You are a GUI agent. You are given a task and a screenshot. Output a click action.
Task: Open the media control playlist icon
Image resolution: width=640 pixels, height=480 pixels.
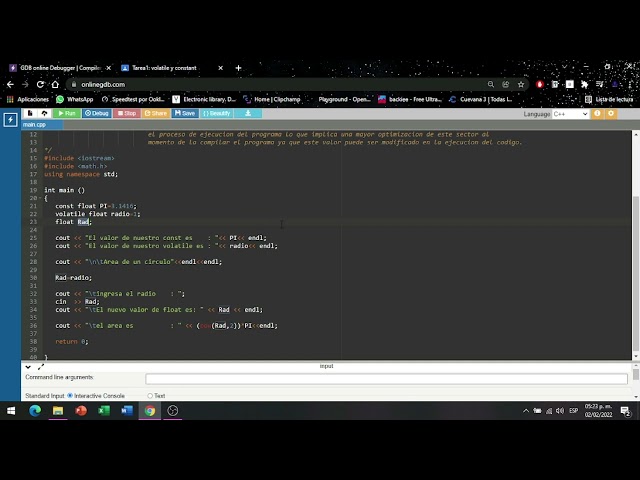pyautogui.click(x=600, y=84)
